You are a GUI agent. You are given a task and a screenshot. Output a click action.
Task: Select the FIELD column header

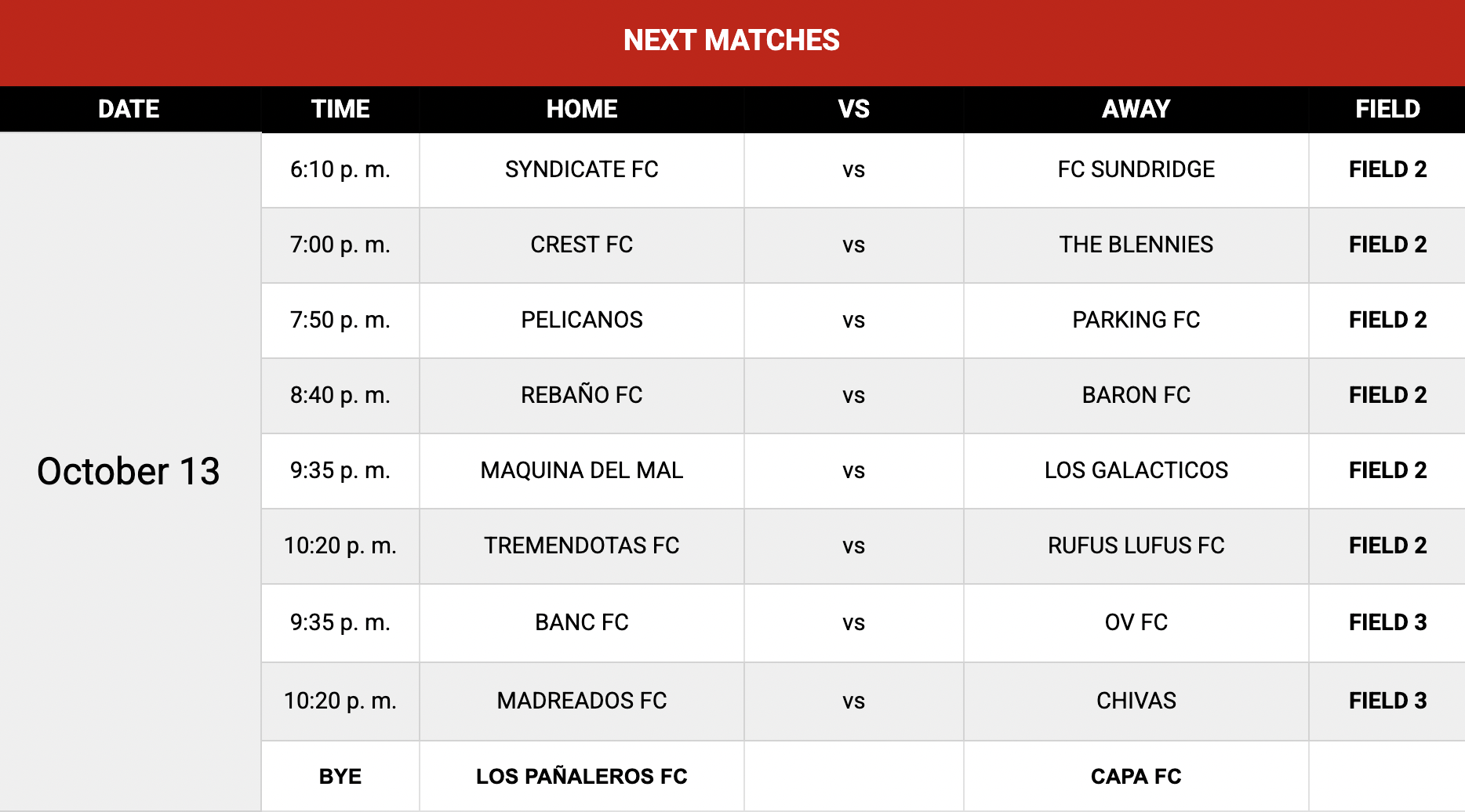(1387, 109)
